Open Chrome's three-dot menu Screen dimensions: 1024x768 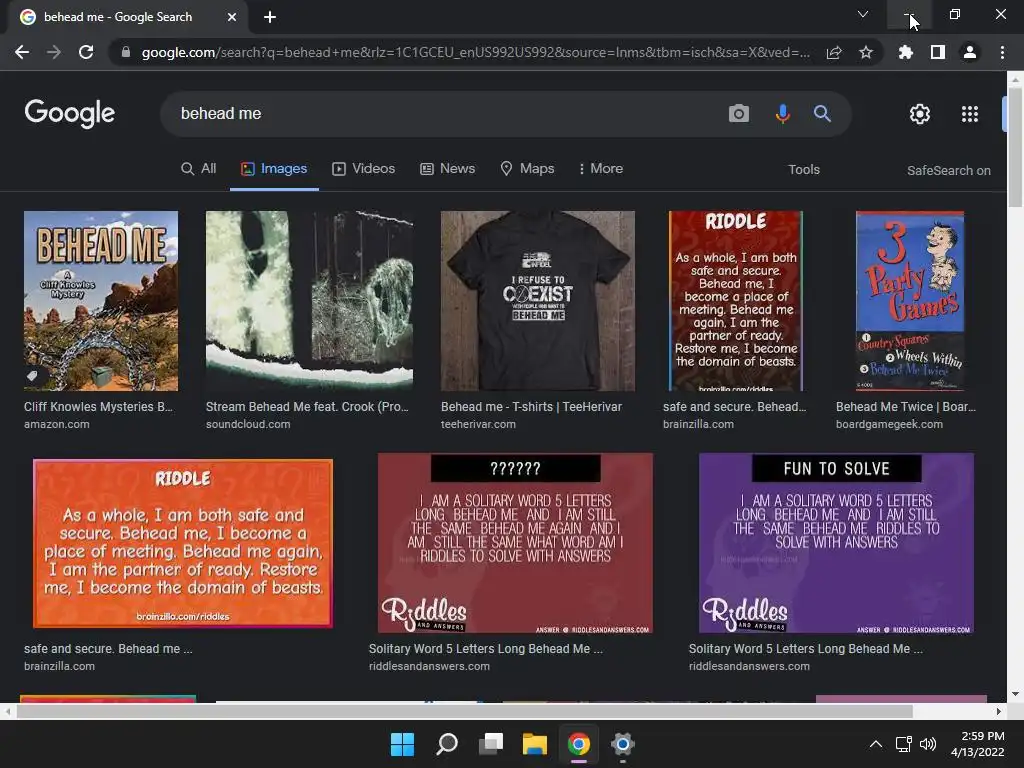[1002, 52]
